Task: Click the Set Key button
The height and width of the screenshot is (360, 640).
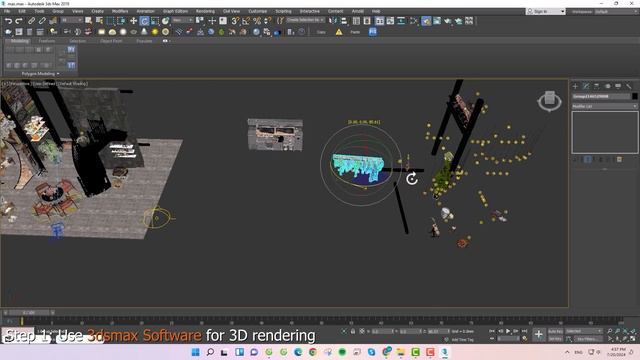Action: point(555,339)
